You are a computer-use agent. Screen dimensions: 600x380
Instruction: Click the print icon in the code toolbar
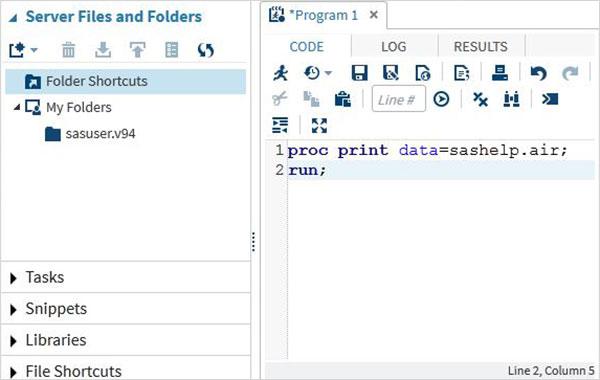500,73
